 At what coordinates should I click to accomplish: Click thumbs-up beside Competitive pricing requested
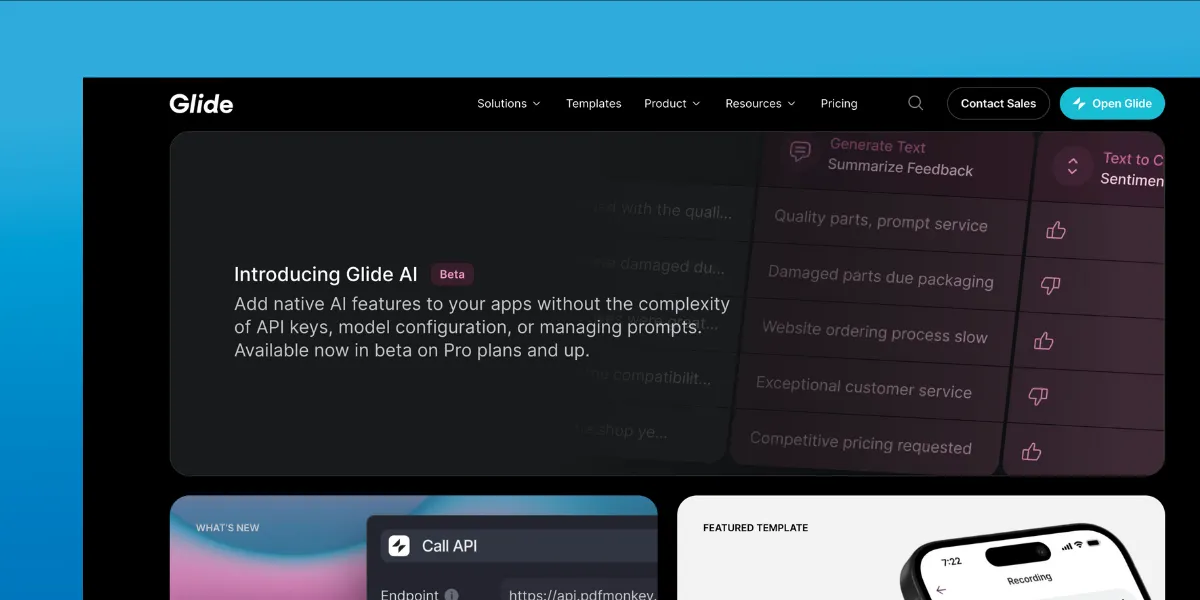click(1032, 452)
